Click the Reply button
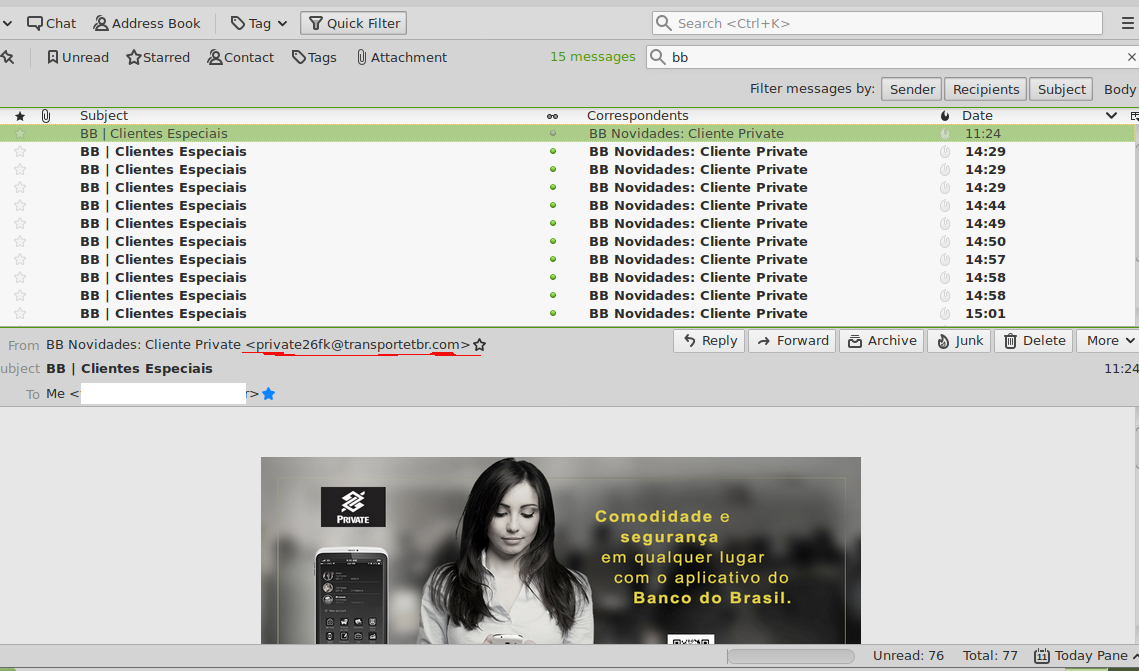Image resolution: width=1139 pixels, height=671 pixels. coord(709,341)
